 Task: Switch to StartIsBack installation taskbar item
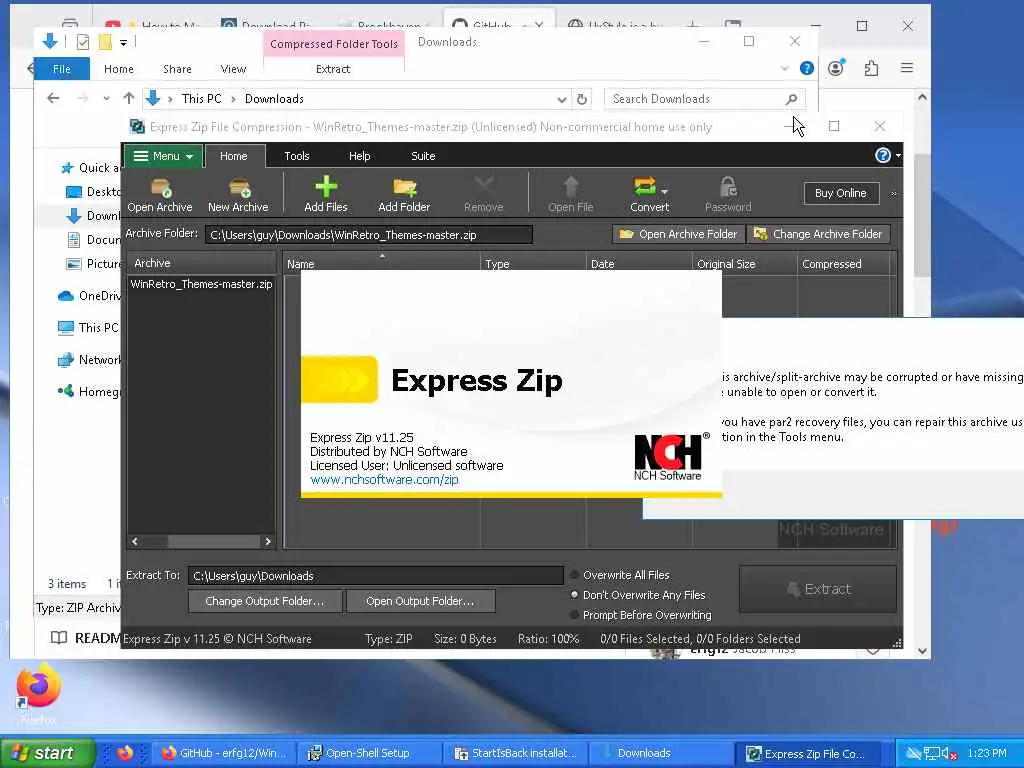click(516, 753)
